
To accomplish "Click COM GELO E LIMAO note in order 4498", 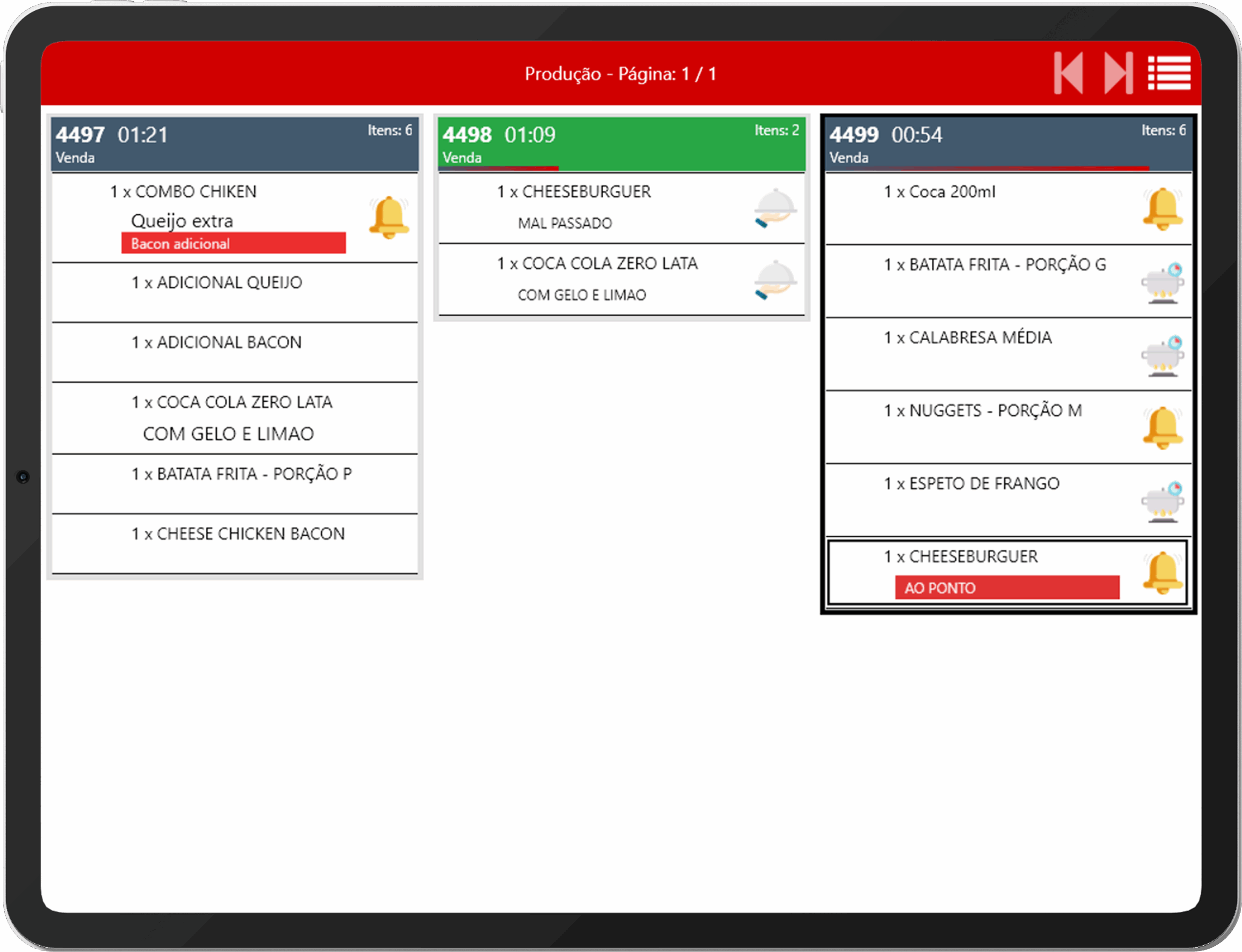I will pos(582,295).
